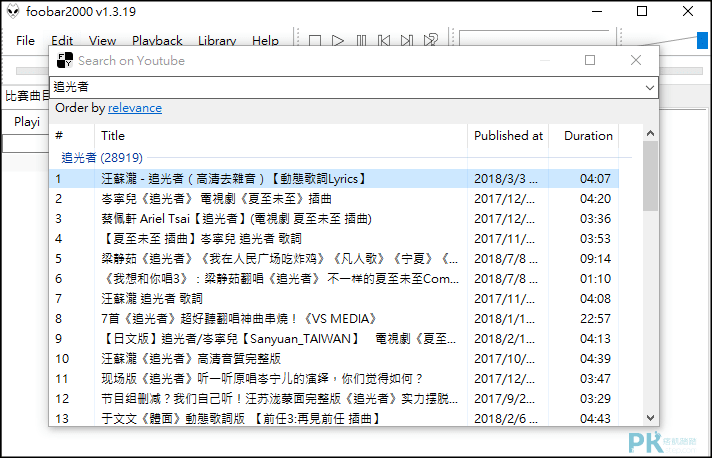Screen dimensions: 712x458
Task: Click the results list scroll down arrow
Action: pyautogui.click(x=650, y=418)
